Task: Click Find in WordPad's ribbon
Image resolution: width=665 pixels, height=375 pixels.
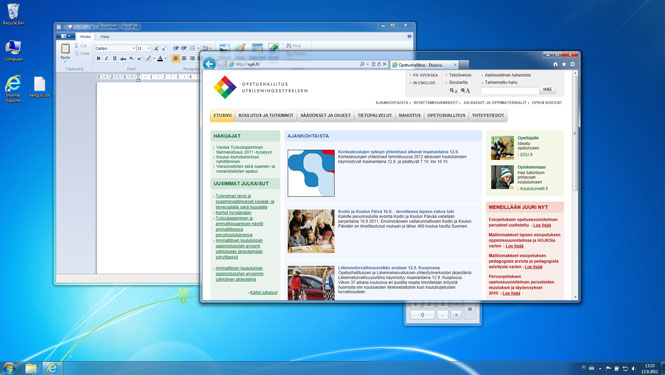Action: (293, 45)
